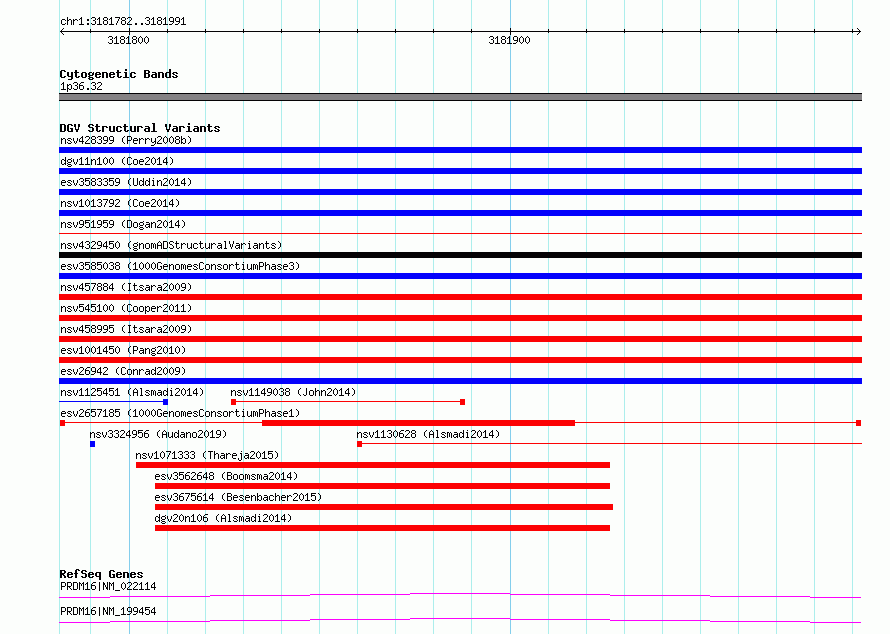
Task: Click the chr1:3181782..3181991 coordinate label
Action: (x=123, y=22)
